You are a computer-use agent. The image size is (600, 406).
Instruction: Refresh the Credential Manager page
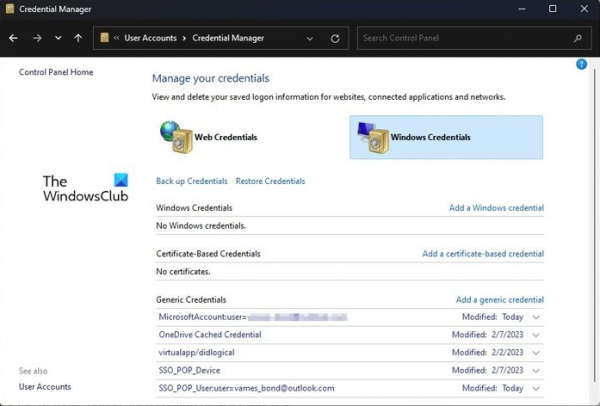(335, 38)
